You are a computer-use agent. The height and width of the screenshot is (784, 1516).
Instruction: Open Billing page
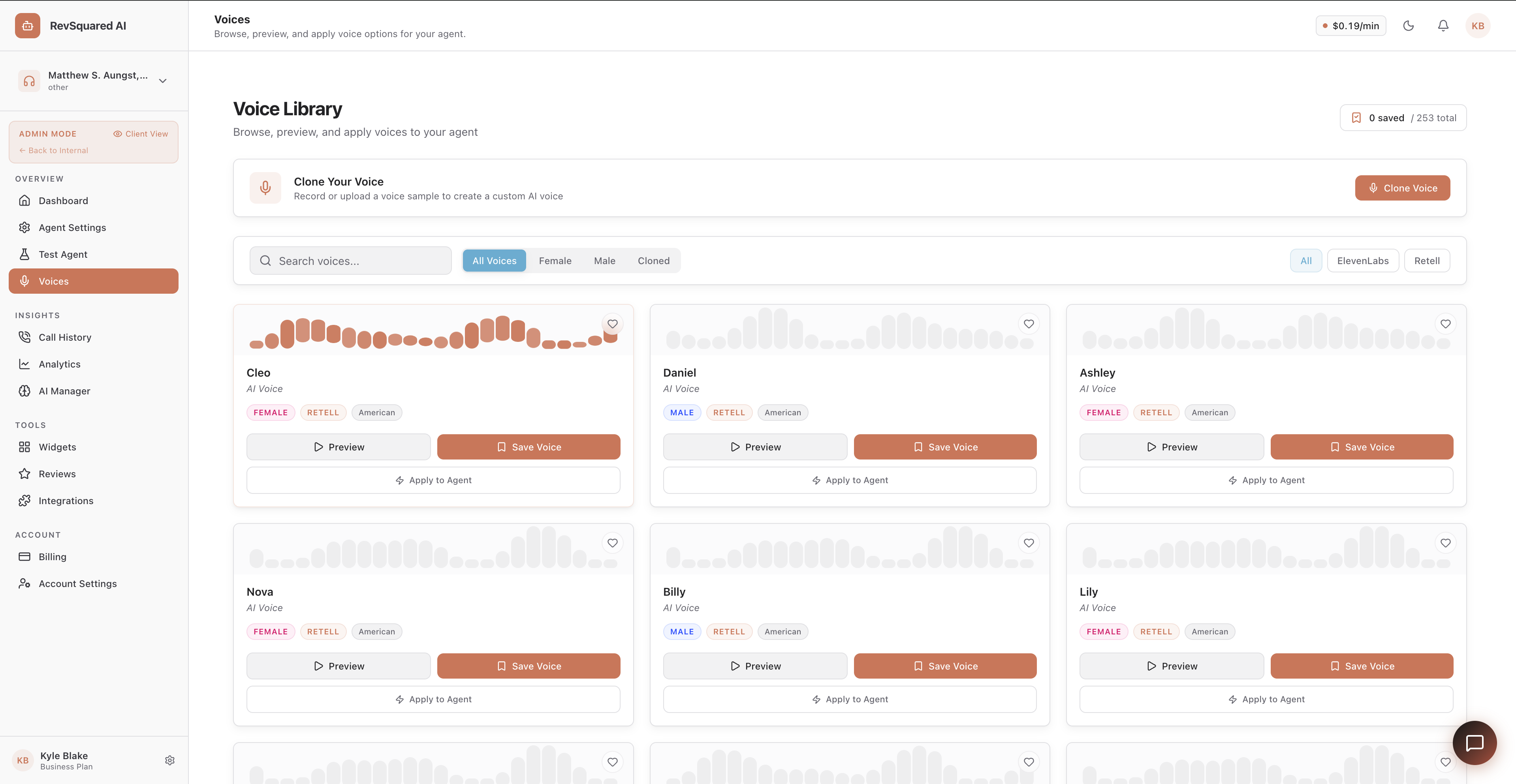pyautogui.click(x=94, y=557)
